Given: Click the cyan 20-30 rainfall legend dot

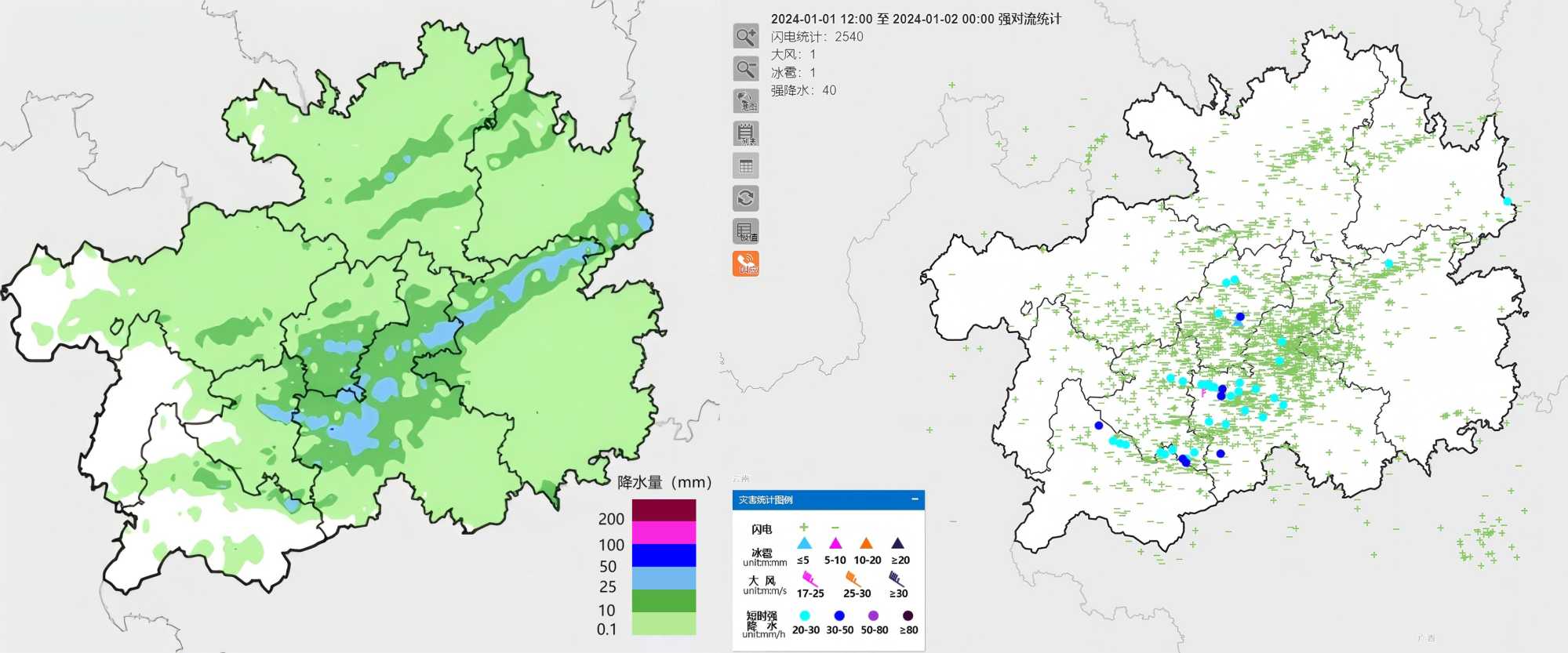Looking at the screenshot, I should [x=805, y=615].
